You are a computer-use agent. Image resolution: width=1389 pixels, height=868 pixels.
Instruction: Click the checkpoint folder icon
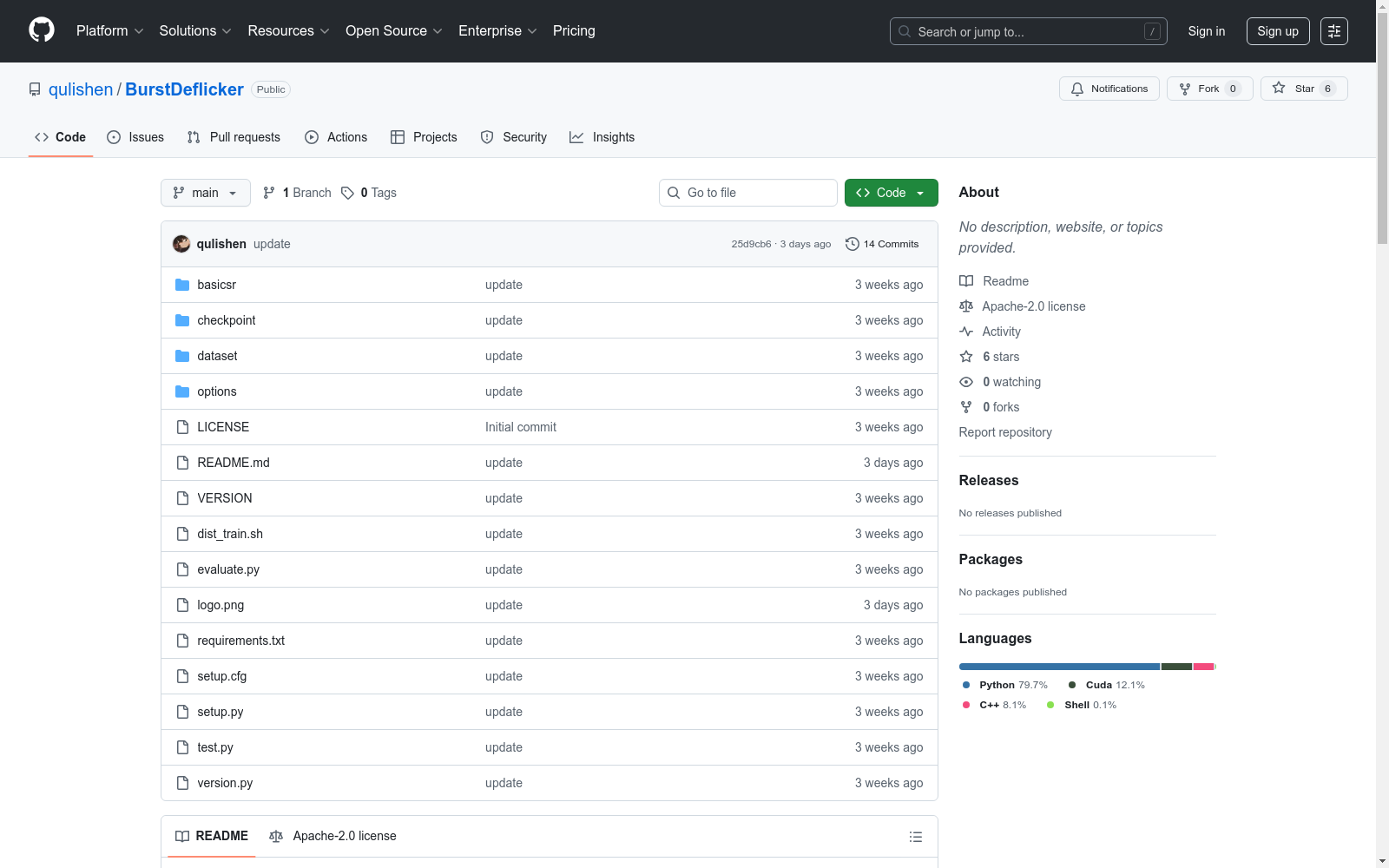pos(182,320)
